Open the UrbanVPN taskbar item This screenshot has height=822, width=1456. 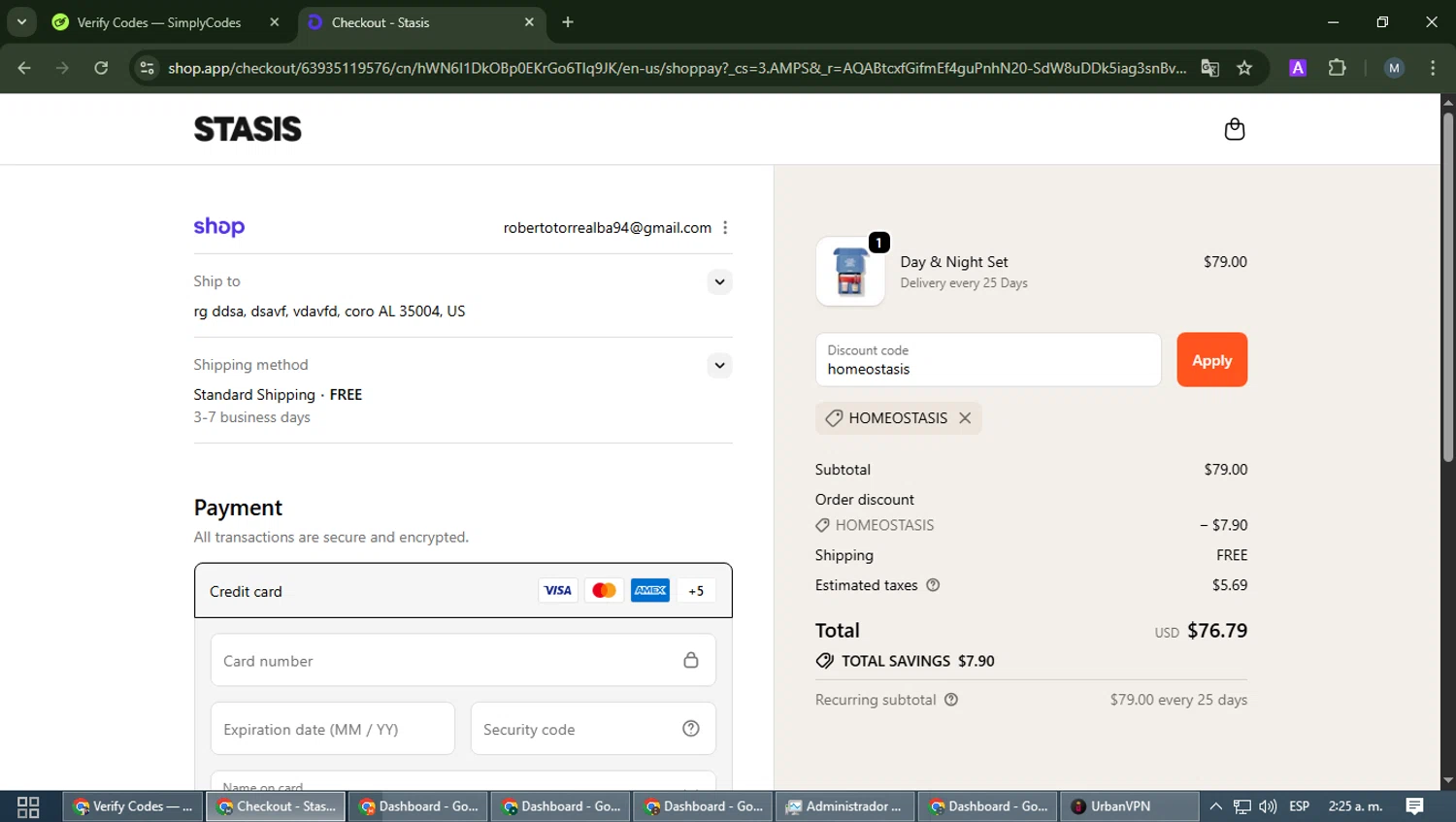click(x=1128, y=806)
